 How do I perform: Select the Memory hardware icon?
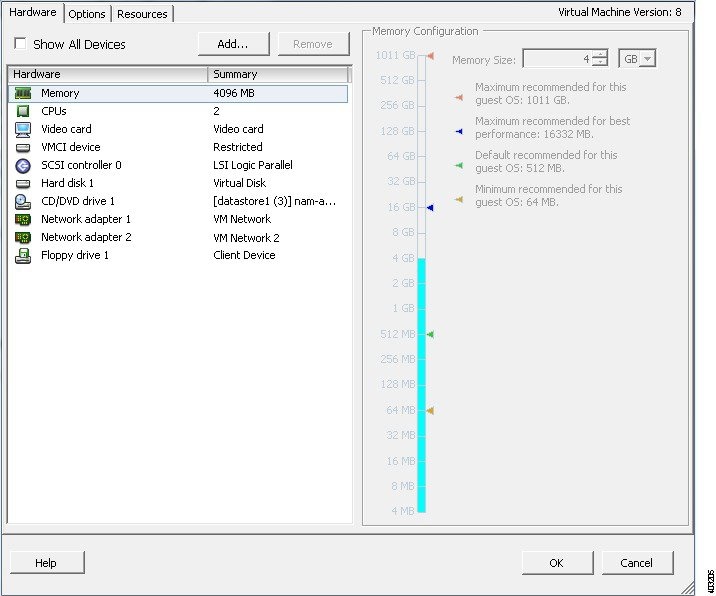tap(23, 93)
